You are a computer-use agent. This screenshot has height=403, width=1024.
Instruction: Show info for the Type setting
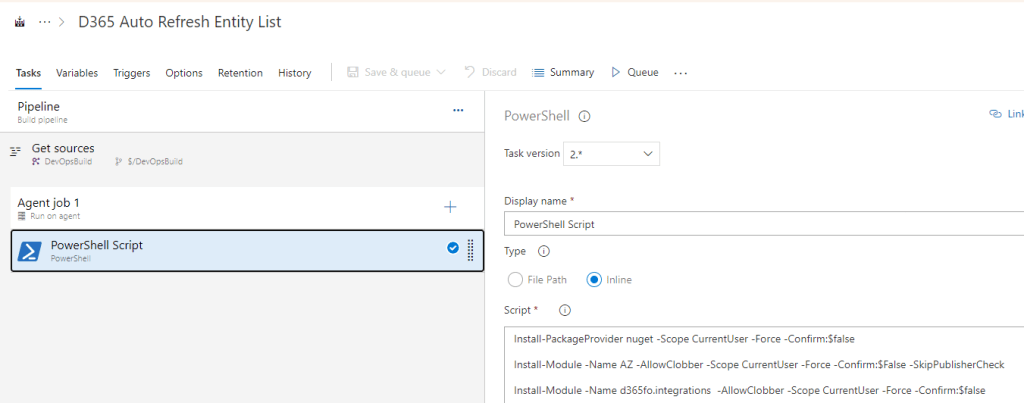(x=543, y=251)
